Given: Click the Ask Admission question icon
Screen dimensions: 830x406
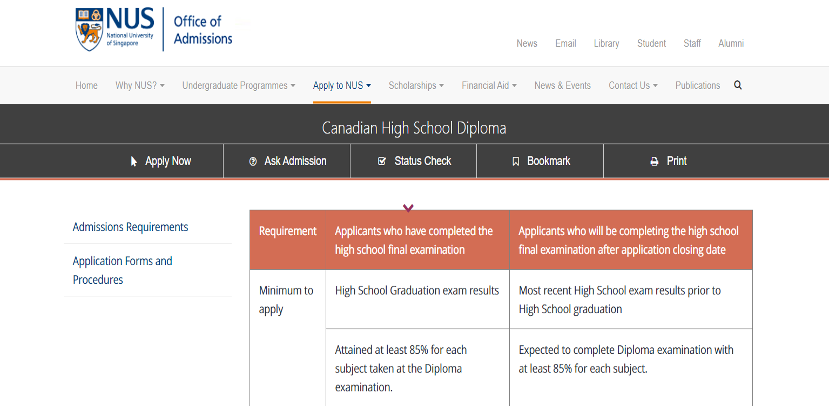Looking at the screenshot, I should click(253, 161).
